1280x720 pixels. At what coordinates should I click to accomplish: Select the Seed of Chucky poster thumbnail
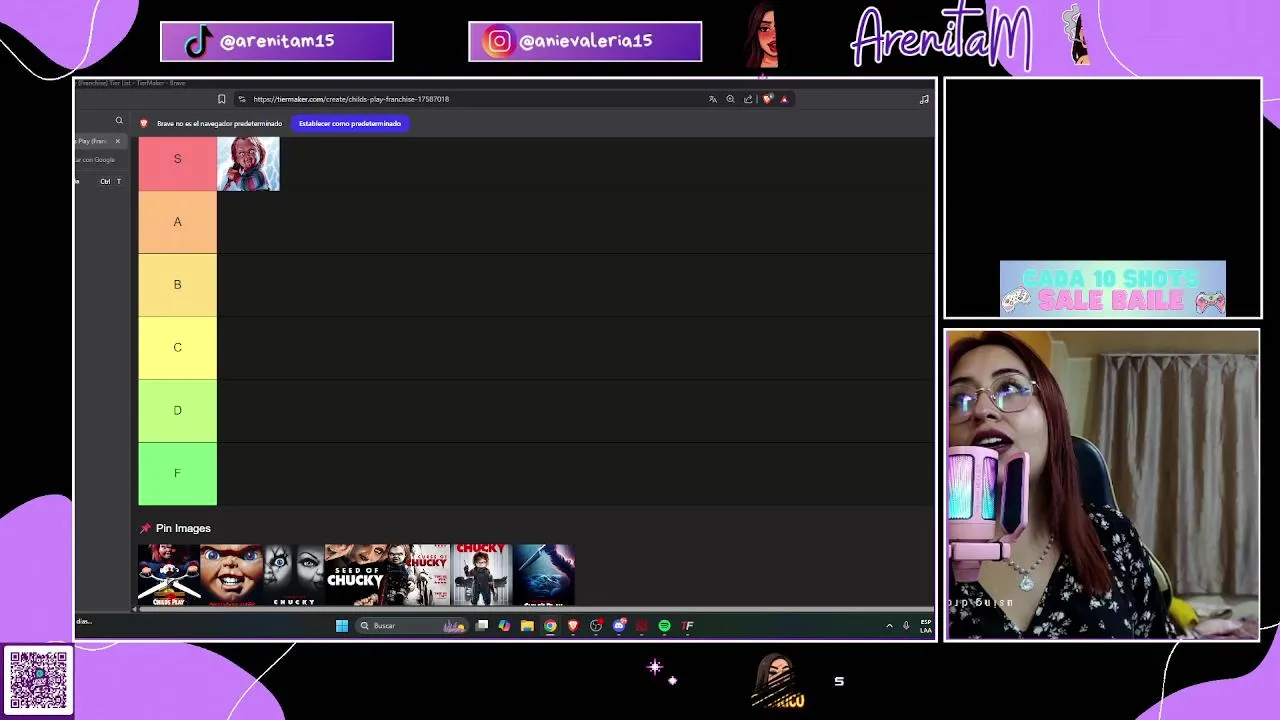[x=356, y=575]
